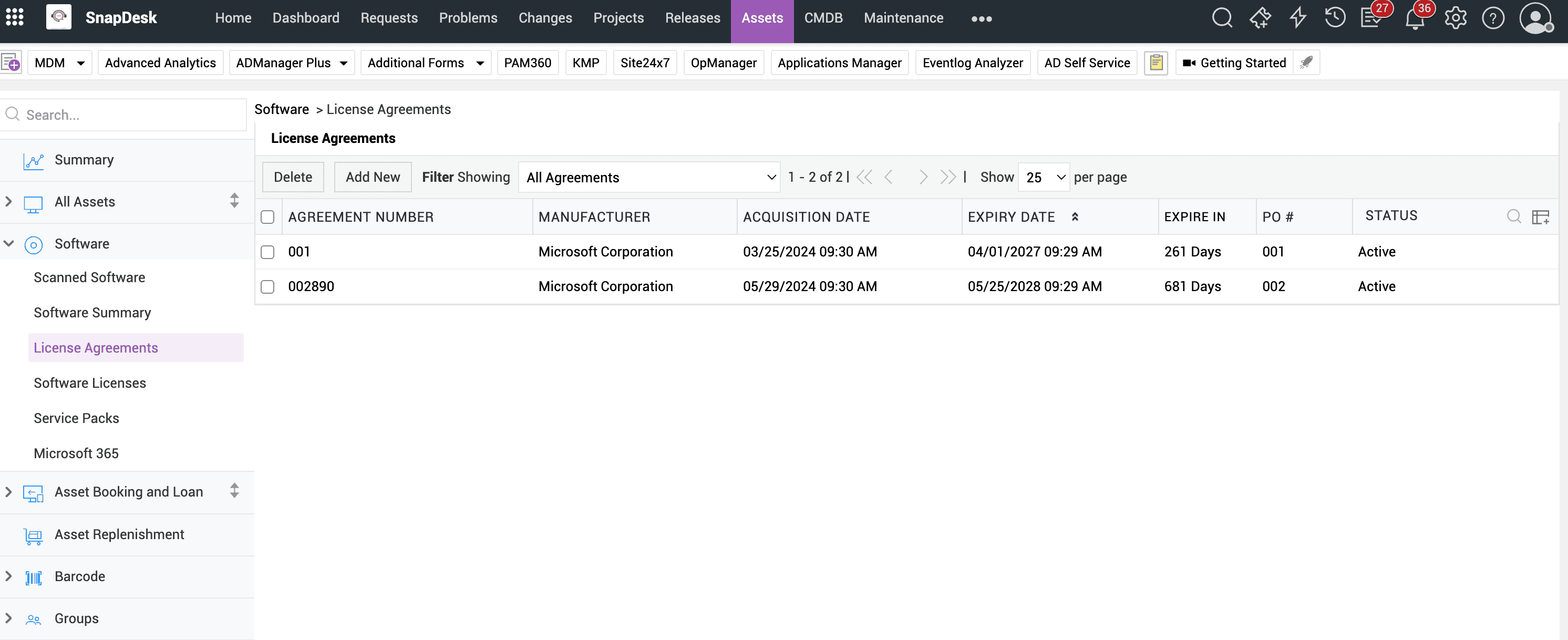Go to the previous page arrow
1568x640 pixels.
(x=889, y=177)
